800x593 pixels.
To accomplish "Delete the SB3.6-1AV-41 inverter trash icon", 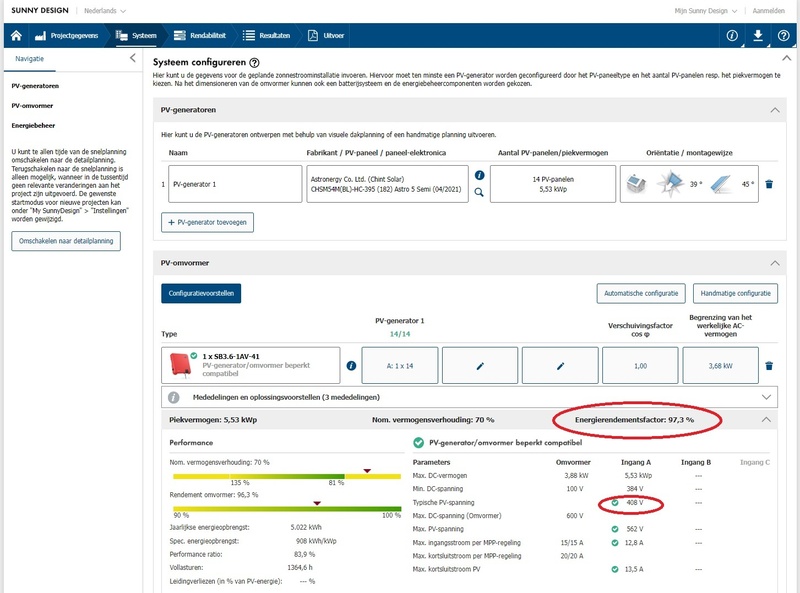I will [769, 365].
